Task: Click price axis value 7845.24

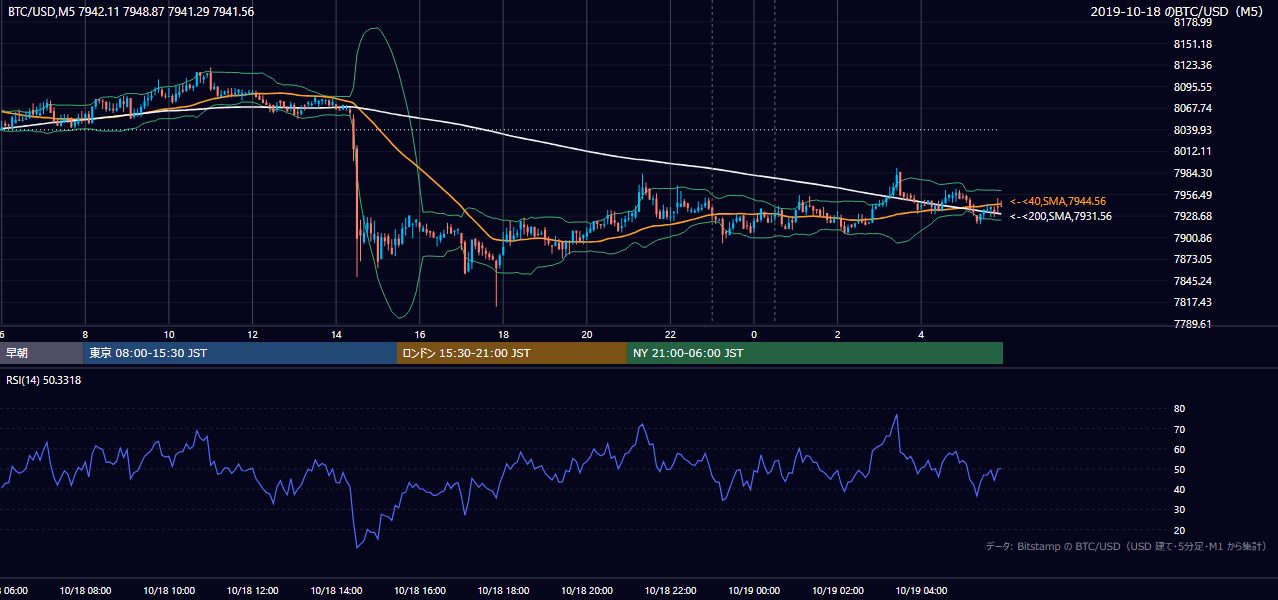Action: tap(1193, 281)
